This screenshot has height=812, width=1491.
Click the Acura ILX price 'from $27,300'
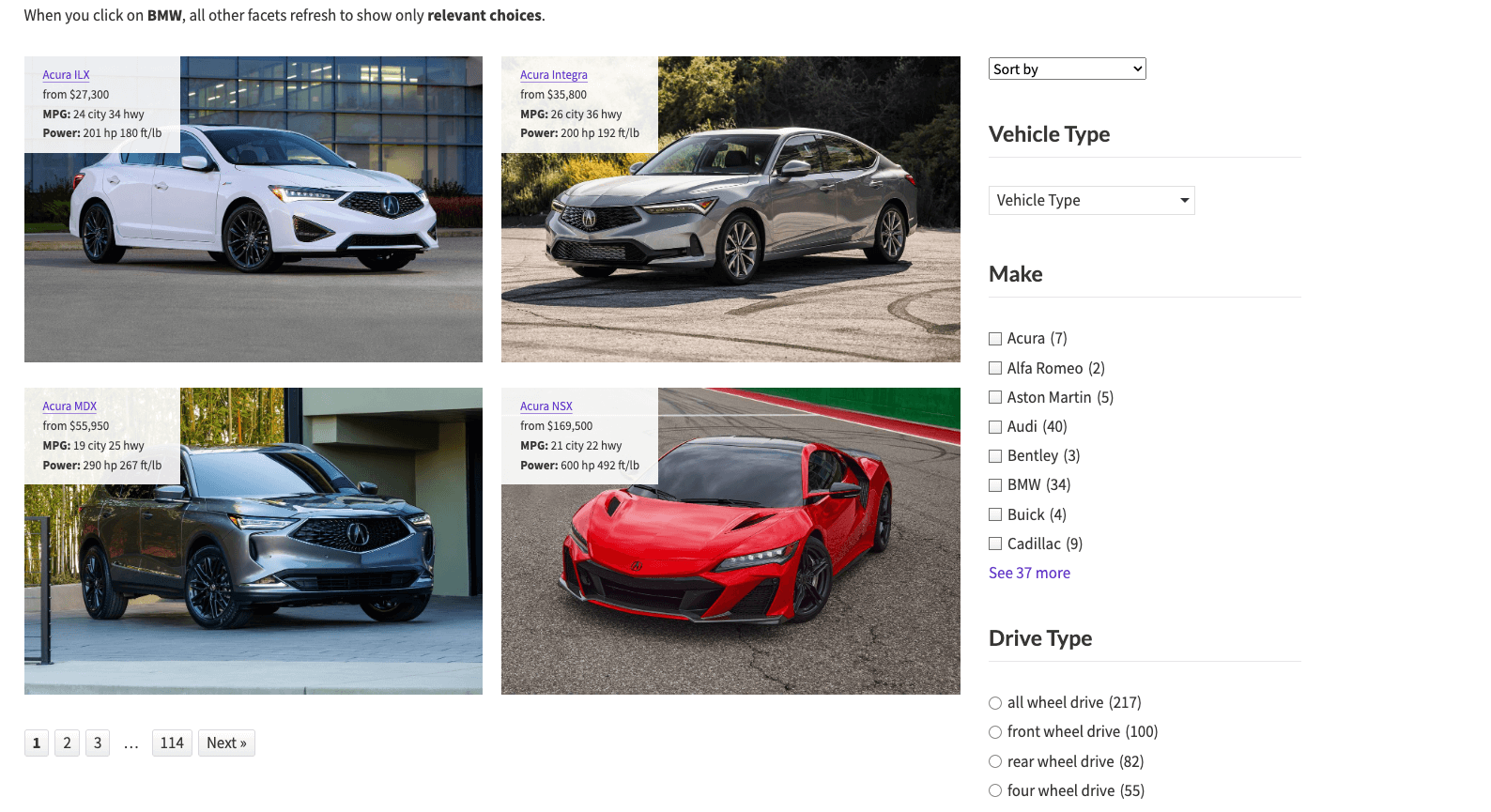coord(76,95)
